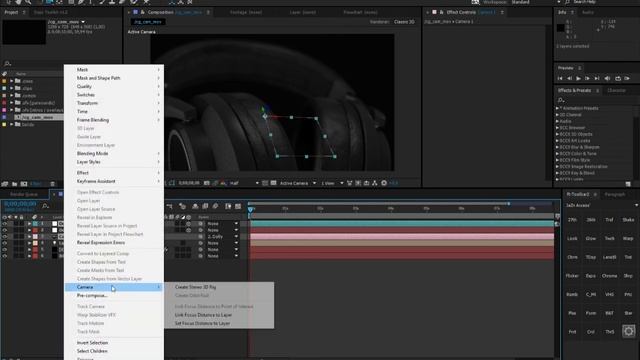Choose Reveal Expression Errors
Viewport: 640px width, 360px height.
101,242
